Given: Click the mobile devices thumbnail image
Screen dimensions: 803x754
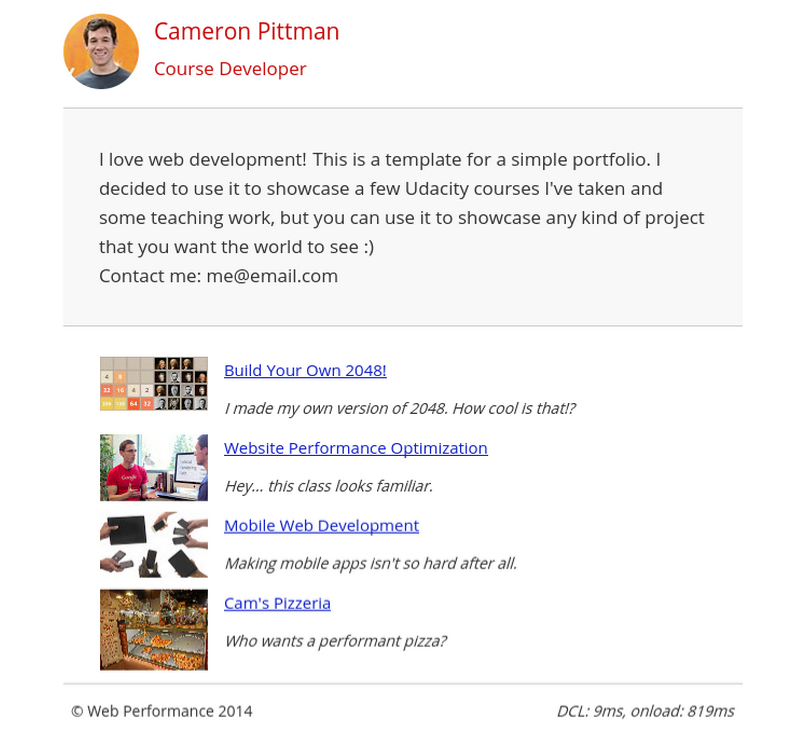Looking at the screenshot, I should click(154, 545).
